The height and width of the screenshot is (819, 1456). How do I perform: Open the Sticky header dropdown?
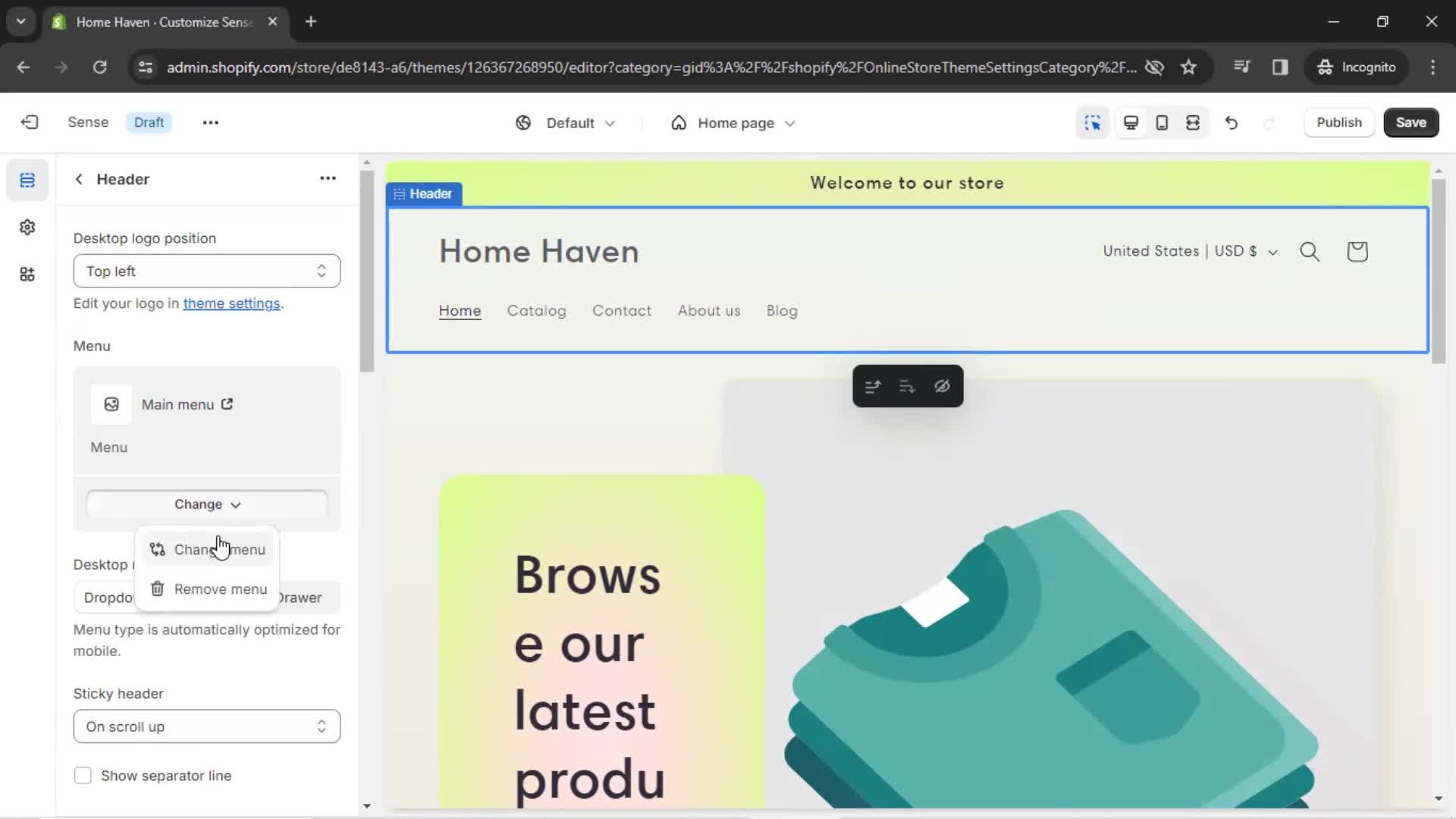click(205, 726)
